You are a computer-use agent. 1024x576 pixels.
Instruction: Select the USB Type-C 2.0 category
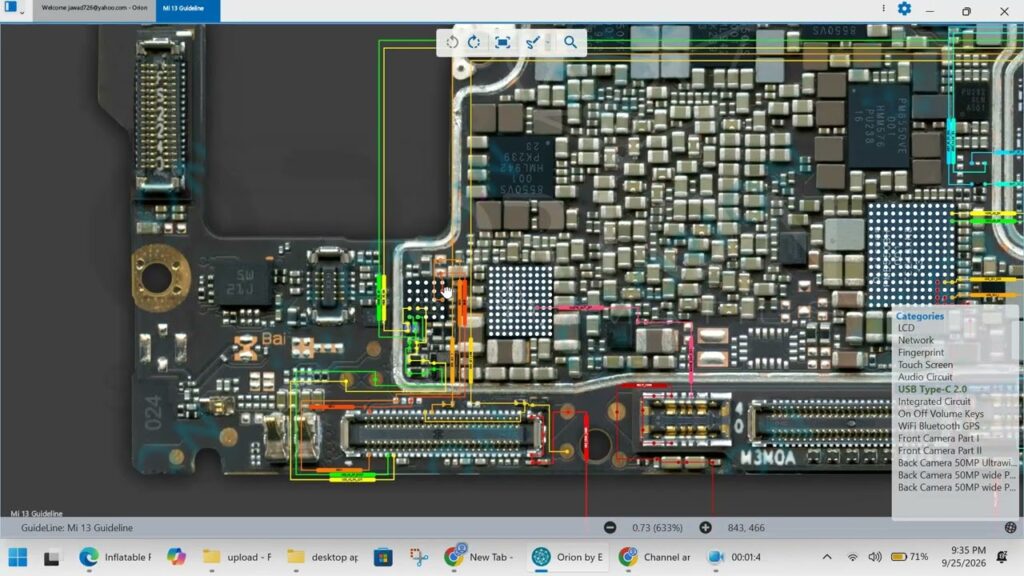point(932,389)
